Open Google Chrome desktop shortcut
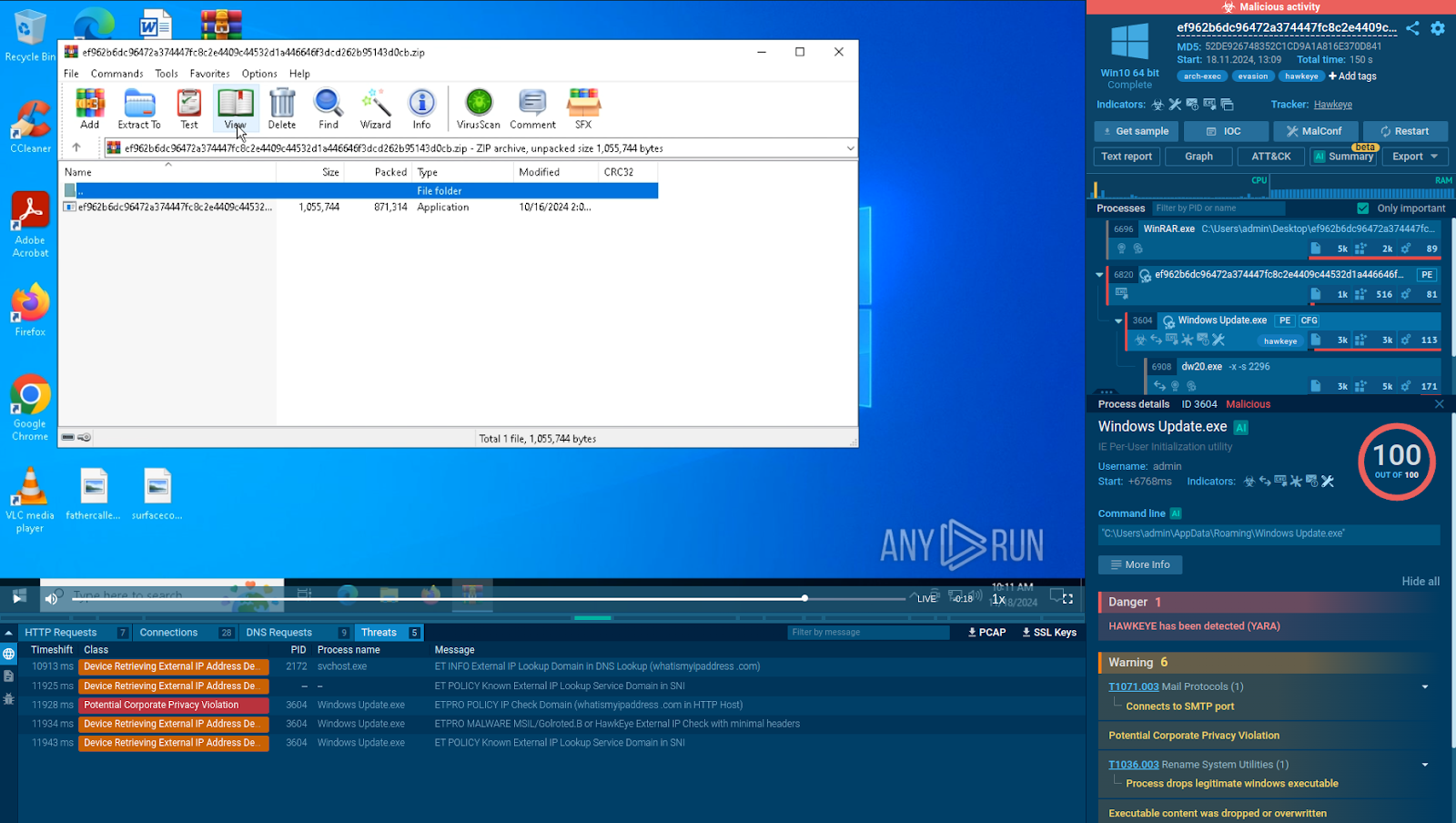The image size is (1456, 823). click(30, 408)
